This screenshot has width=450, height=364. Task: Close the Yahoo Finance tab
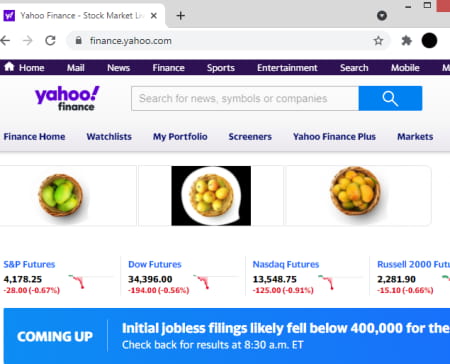coord(154,16)
